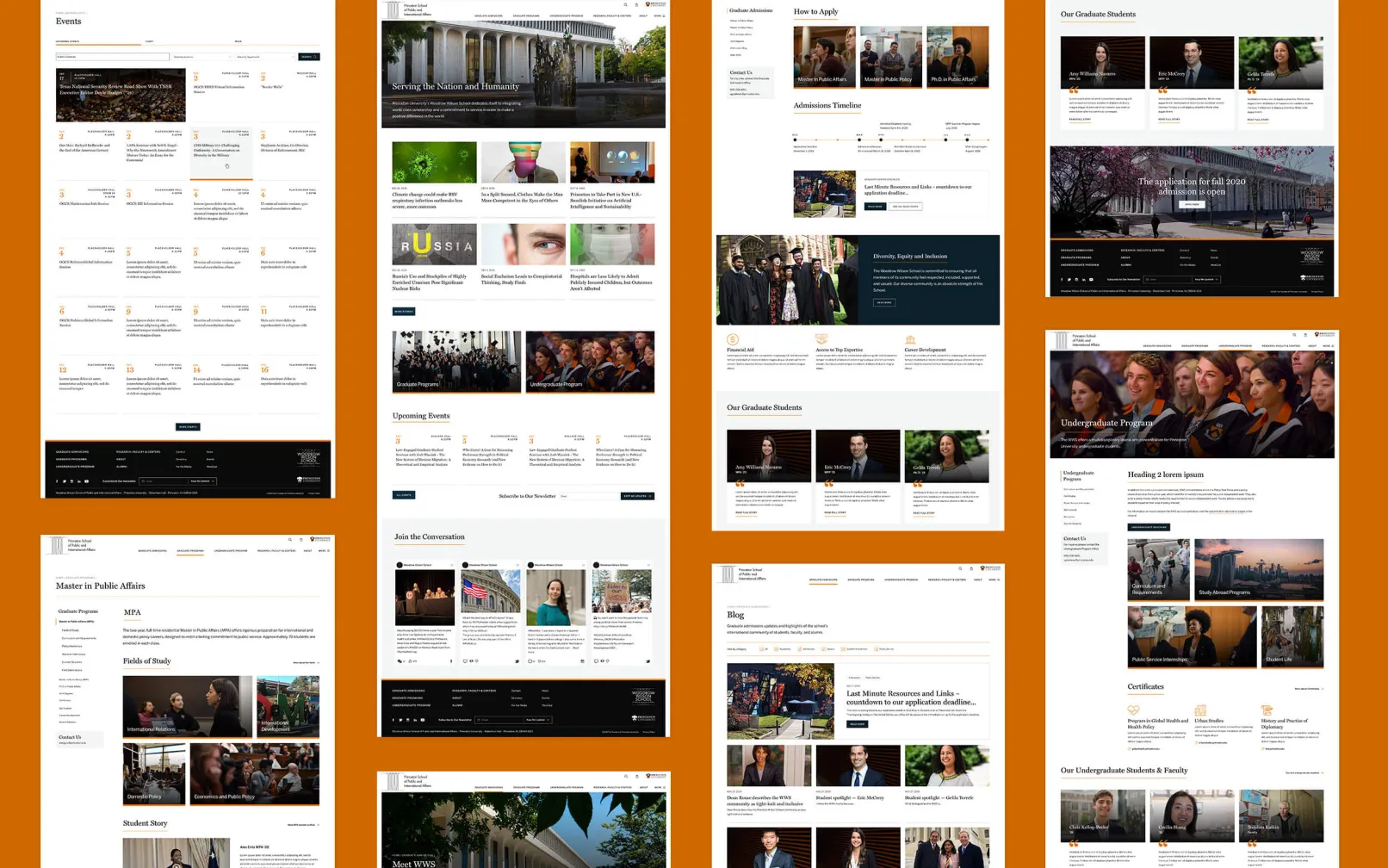Screen dimensions: 1388x868
Task: Click the Career Development building icon
Action: pos(910,339)
